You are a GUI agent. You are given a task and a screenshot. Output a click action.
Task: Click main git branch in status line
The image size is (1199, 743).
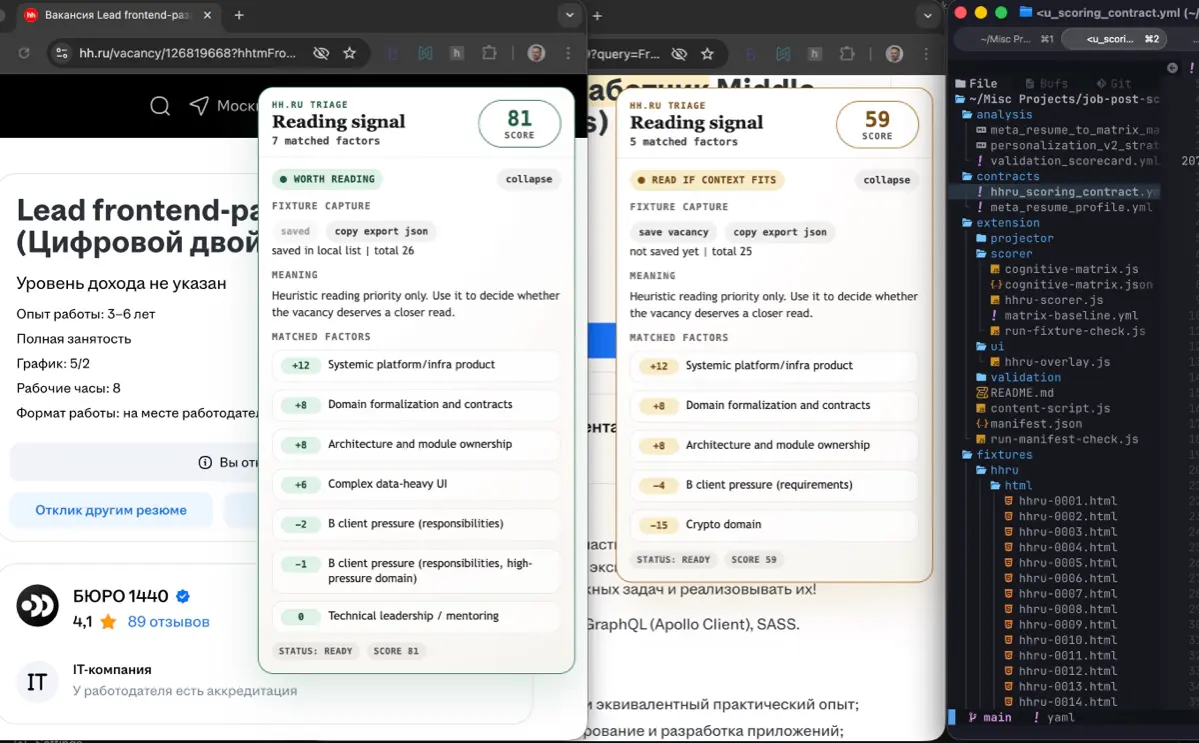click(x=990, y=717)
